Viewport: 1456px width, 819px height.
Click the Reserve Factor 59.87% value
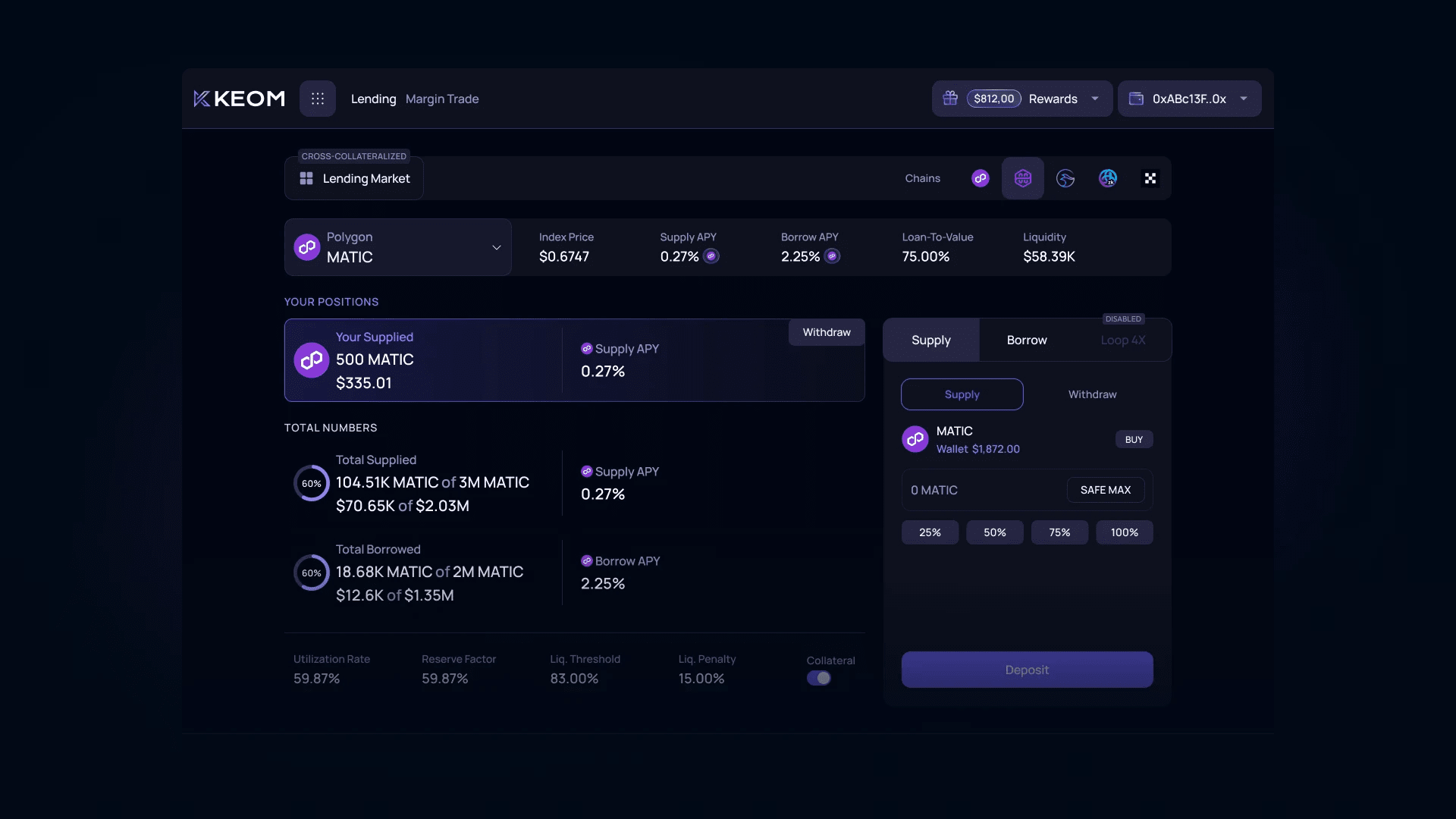click(444, 678)
